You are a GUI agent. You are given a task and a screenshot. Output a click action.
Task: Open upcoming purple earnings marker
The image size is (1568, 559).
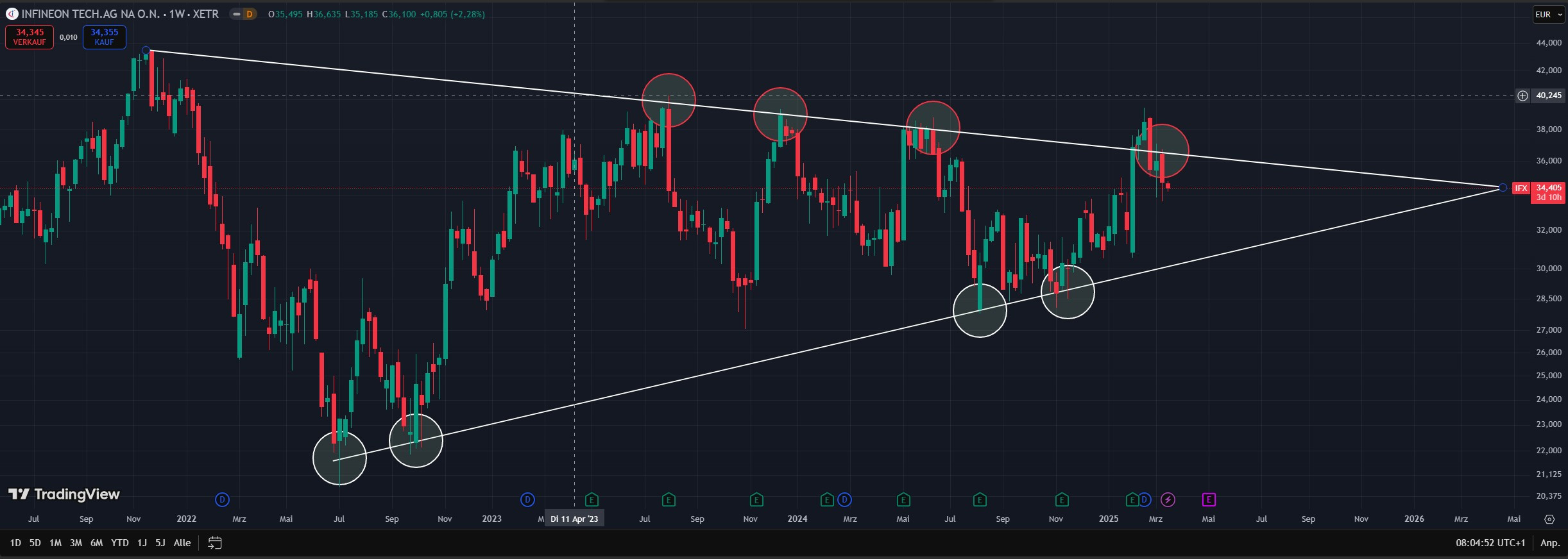[1209, 499]
